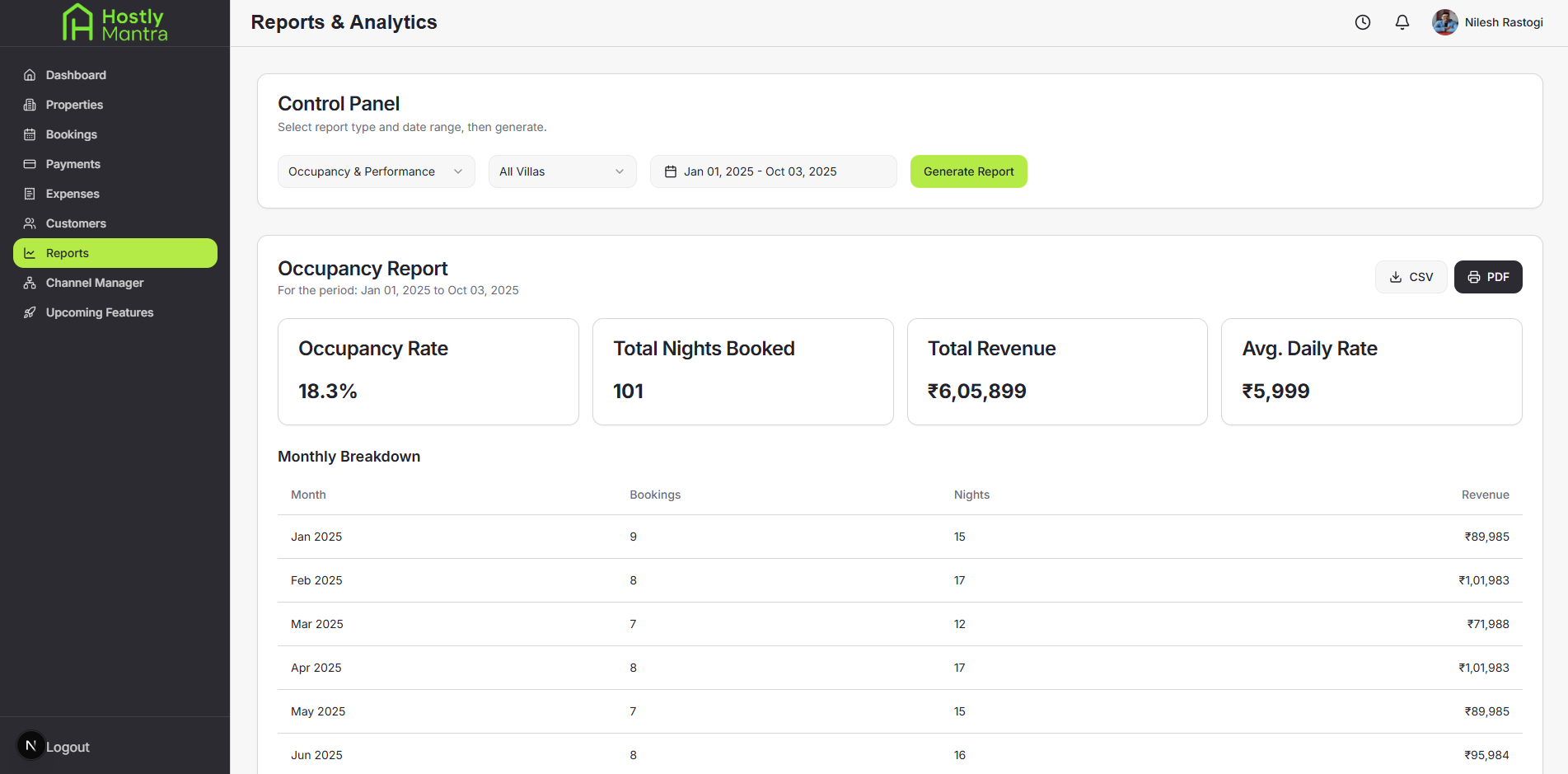Screen dimensions: 1568x774
Task: Click the rocket icon for Upcoming Features
Action: [x=30, y=312]
